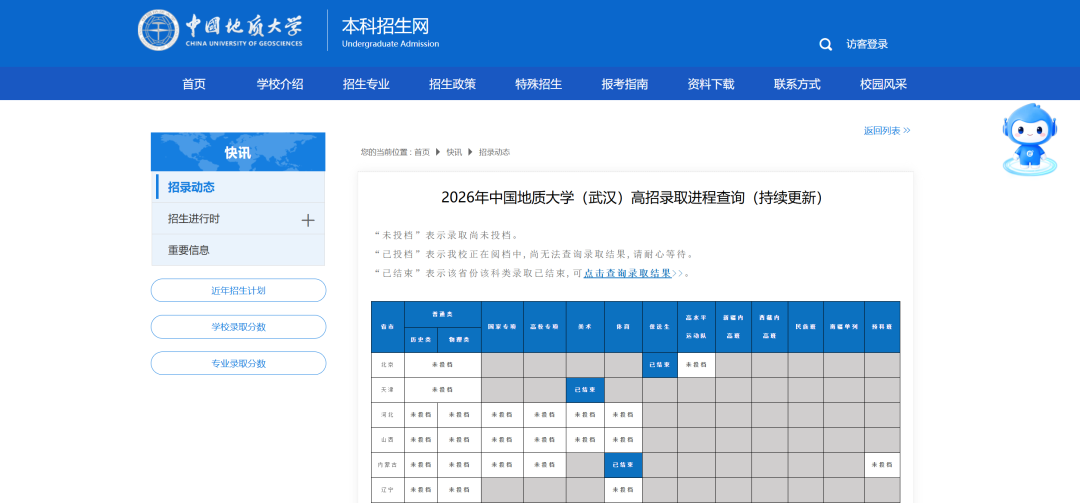1080x503 pixels.
Task: Click 未投档 in 河北 国家专项 column
Action: [502, 415]
